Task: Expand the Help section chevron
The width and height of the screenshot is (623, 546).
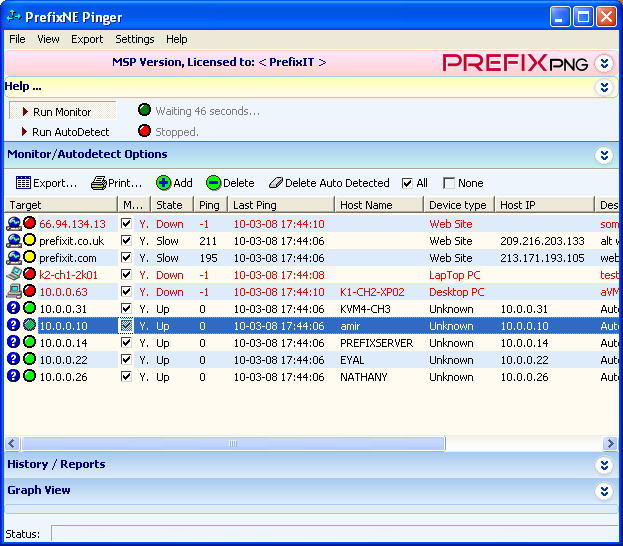Action: tap(604, 87)
